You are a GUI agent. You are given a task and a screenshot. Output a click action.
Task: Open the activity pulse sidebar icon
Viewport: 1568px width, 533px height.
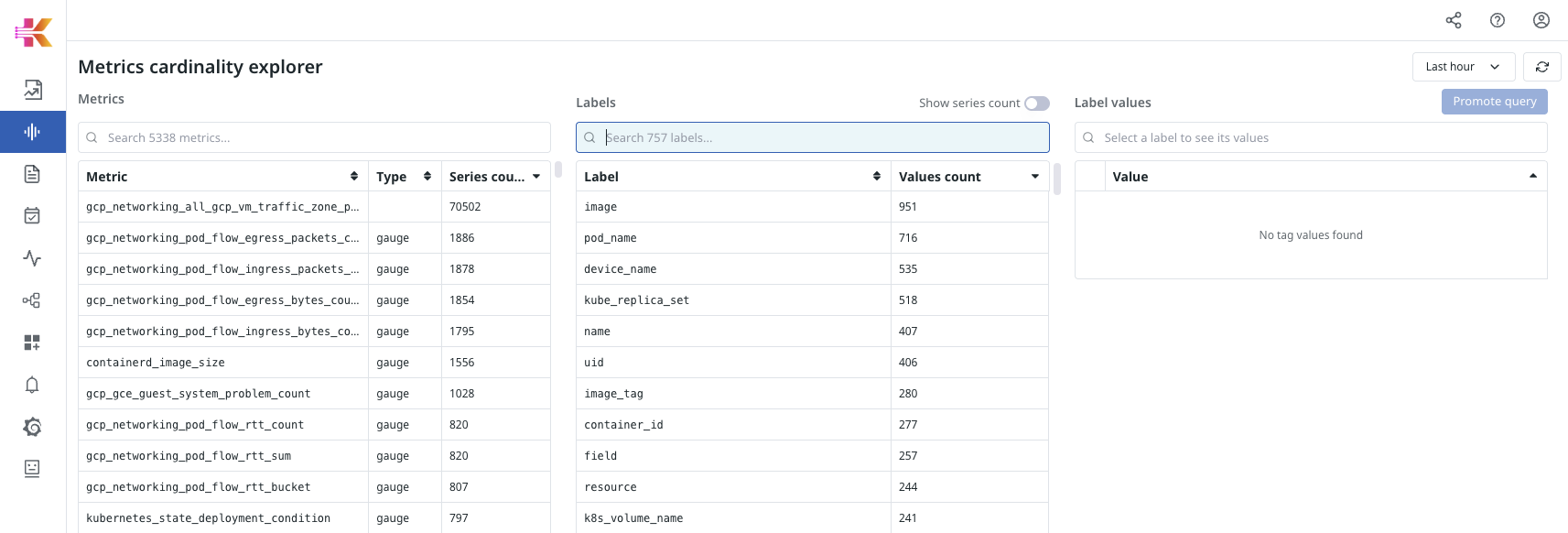pyautogui.click(x=33, y=258)
